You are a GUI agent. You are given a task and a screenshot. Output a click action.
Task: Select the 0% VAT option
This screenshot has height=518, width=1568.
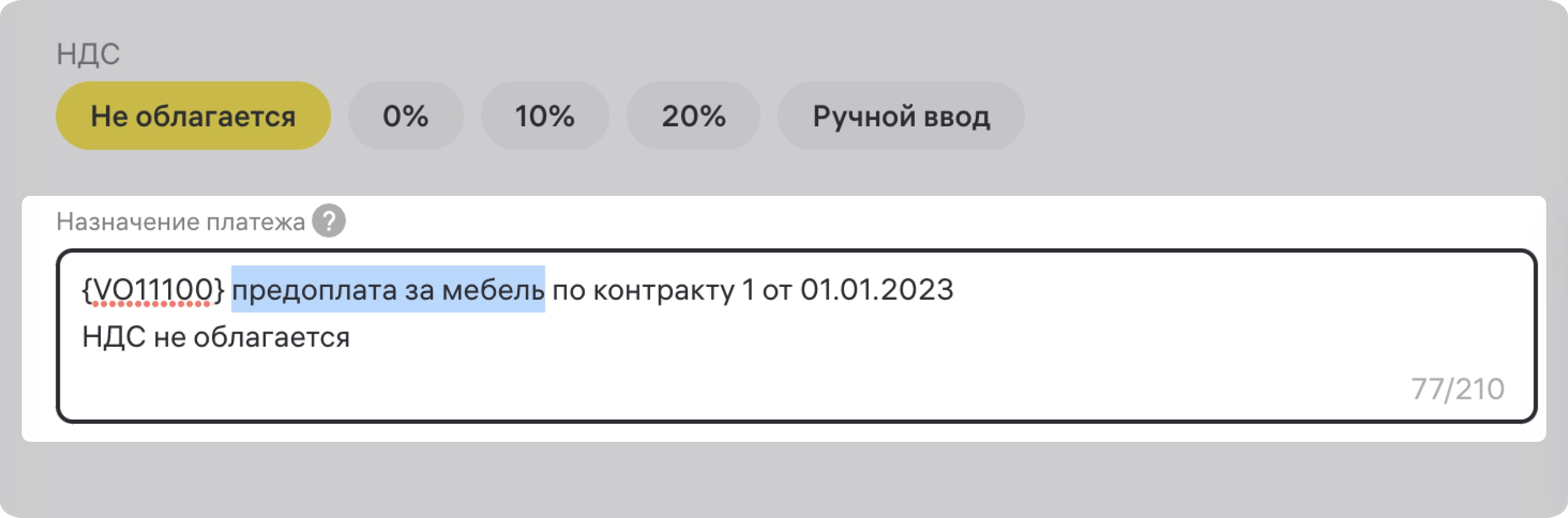tap(405, 115)
